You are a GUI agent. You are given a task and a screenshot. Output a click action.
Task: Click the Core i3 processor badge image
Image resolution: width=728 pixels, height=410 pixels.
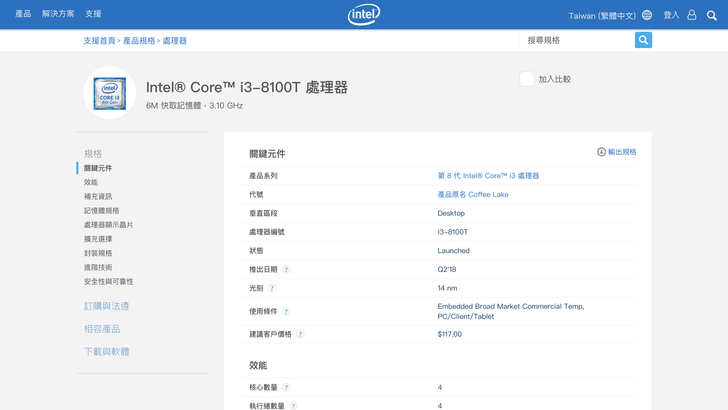(x=109, y=92)
